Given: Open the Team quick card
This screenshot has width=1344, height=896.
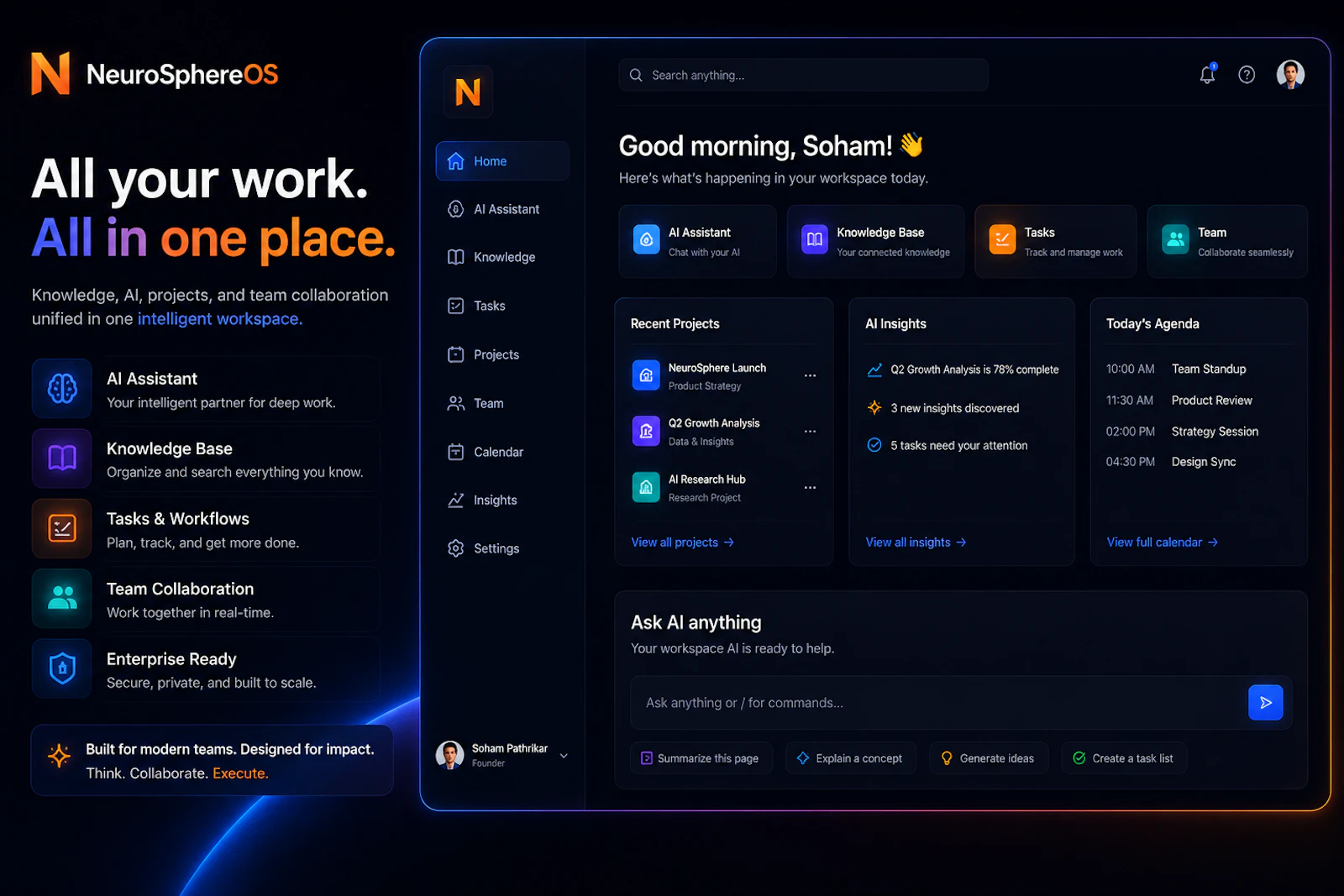Looking at the screenshot, I should click(x=1227, y=241).
